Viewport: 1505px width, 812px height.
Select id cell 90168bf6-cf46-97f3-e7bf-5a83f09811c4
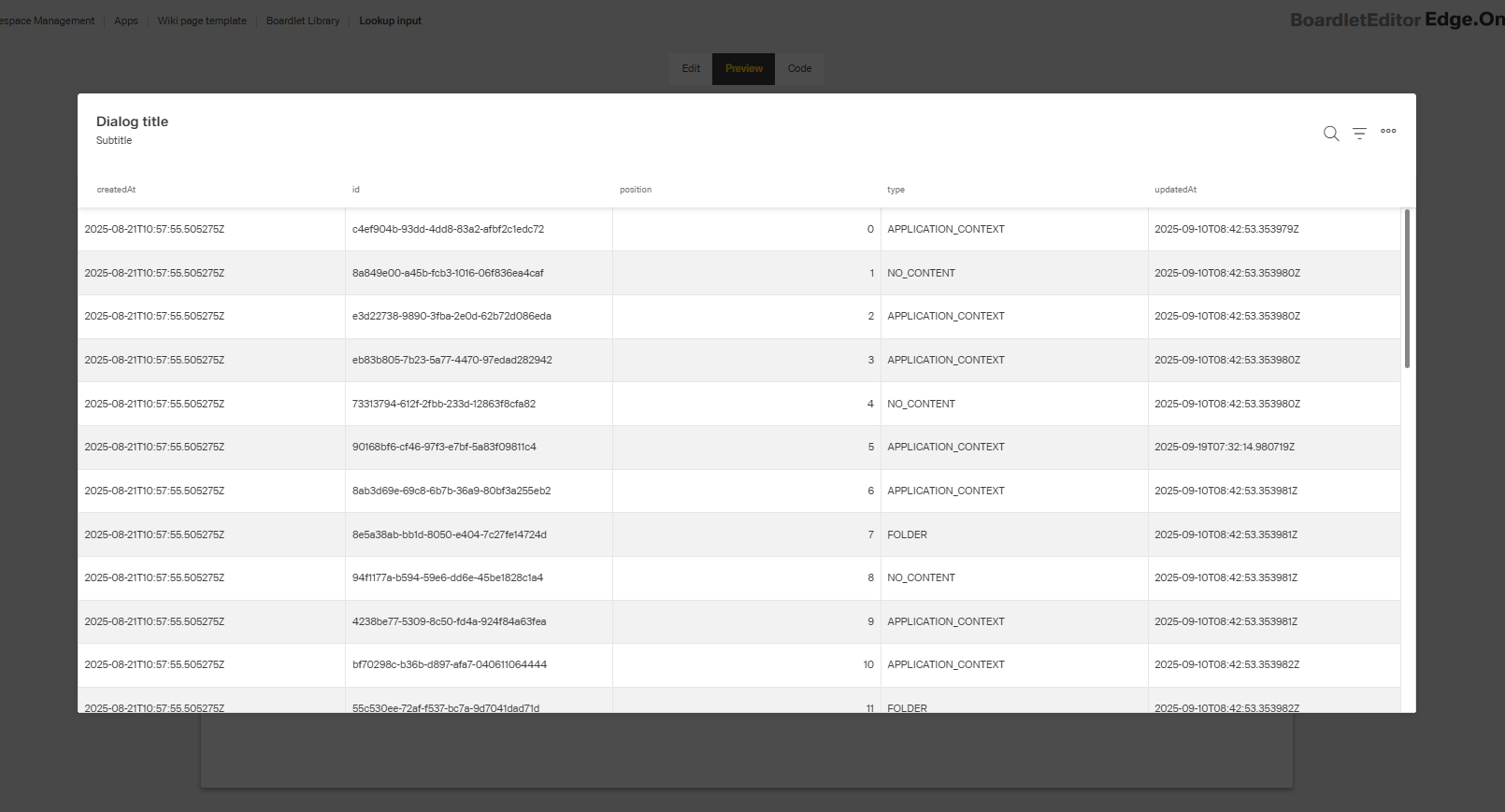pos(479,447)
